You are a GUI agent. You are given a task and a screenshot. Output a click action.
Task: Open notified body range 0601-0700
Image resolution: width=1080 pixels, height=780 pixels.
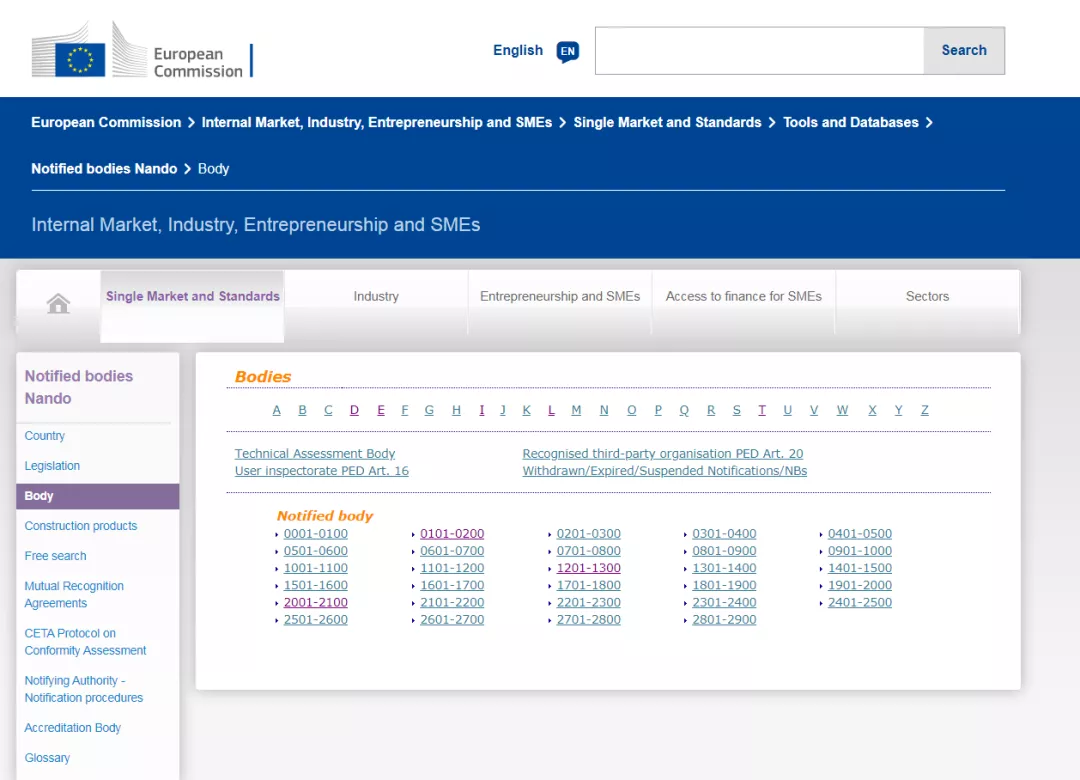pyautogui.click(x=452, y=551)
